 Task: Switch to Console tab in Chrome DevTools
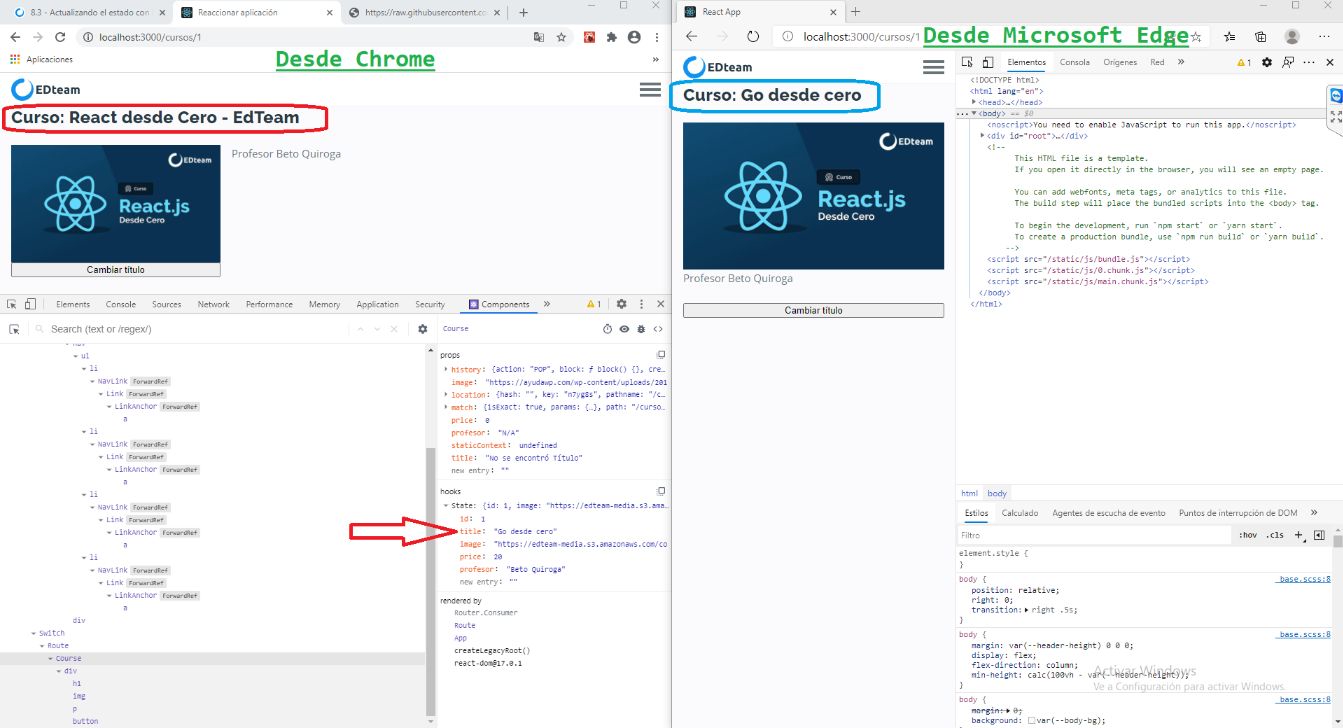coord(121,304)
